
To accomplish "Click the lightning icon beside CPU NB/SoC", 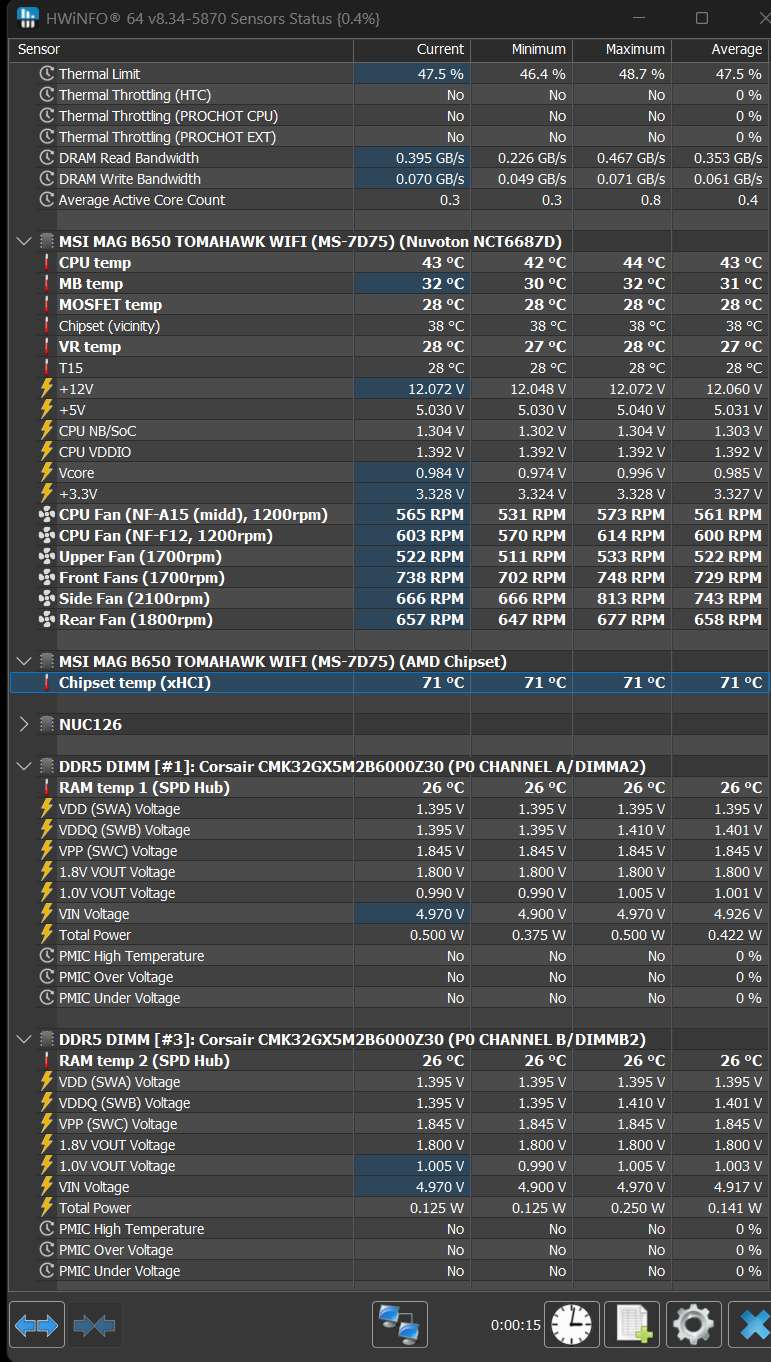I will [x=47, y=431].
